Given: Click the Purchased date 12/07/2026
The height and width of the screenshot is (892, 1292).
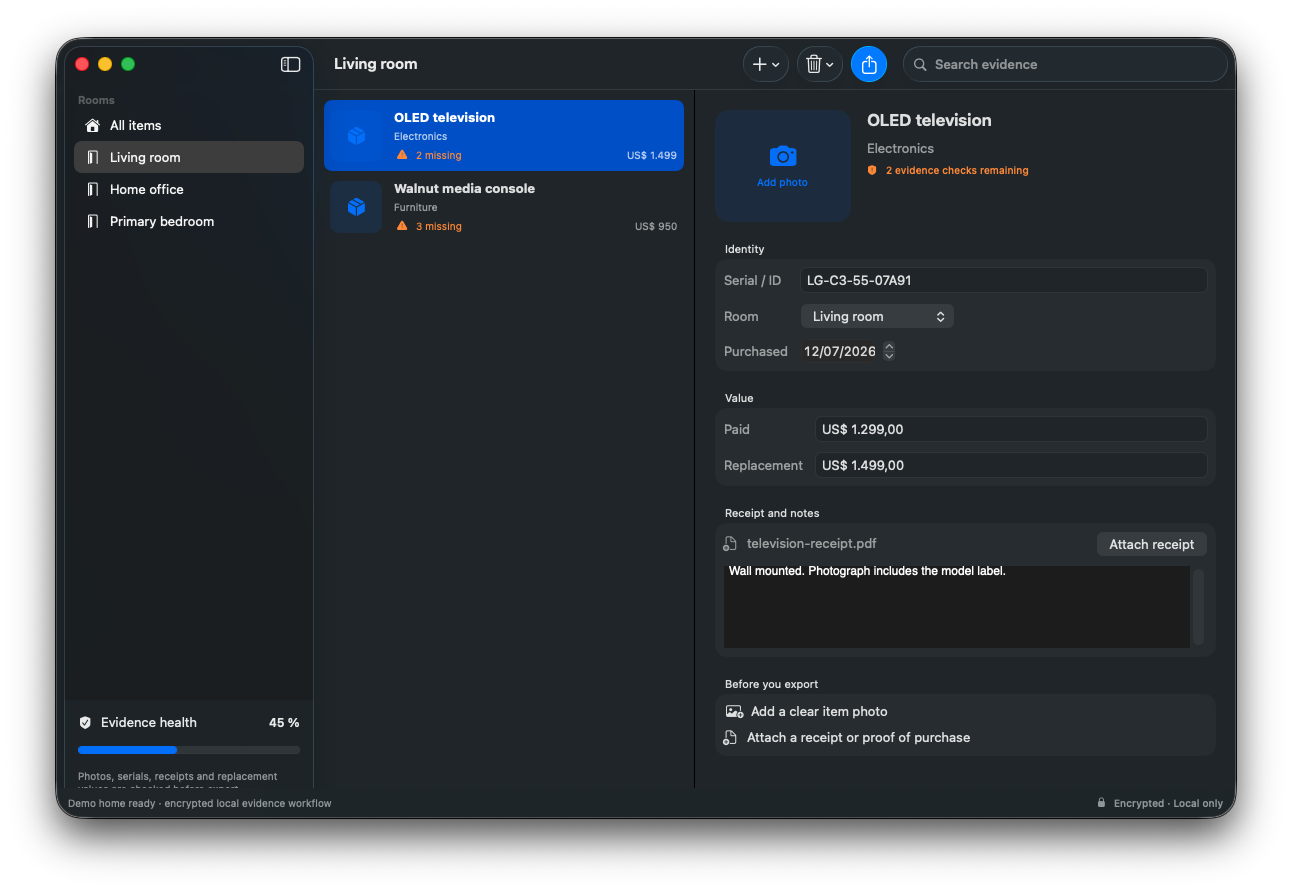Looking at the screenshot, I should click(x=840, y=351).
